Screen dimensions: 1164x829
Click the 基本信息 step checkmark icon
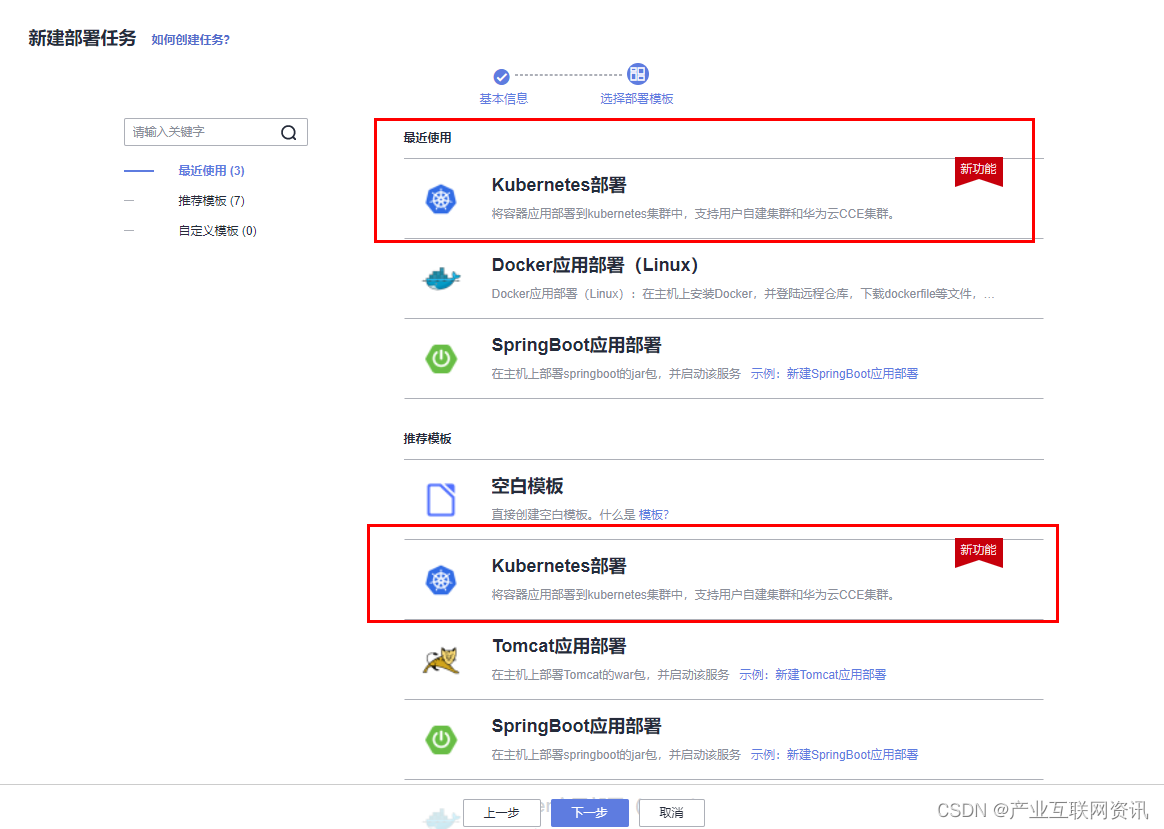(x=502, y=76)
